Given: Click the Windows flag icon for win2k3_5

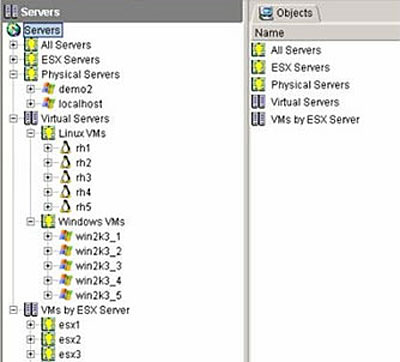Looking at the screenshot, I should [x=66, y=295].
